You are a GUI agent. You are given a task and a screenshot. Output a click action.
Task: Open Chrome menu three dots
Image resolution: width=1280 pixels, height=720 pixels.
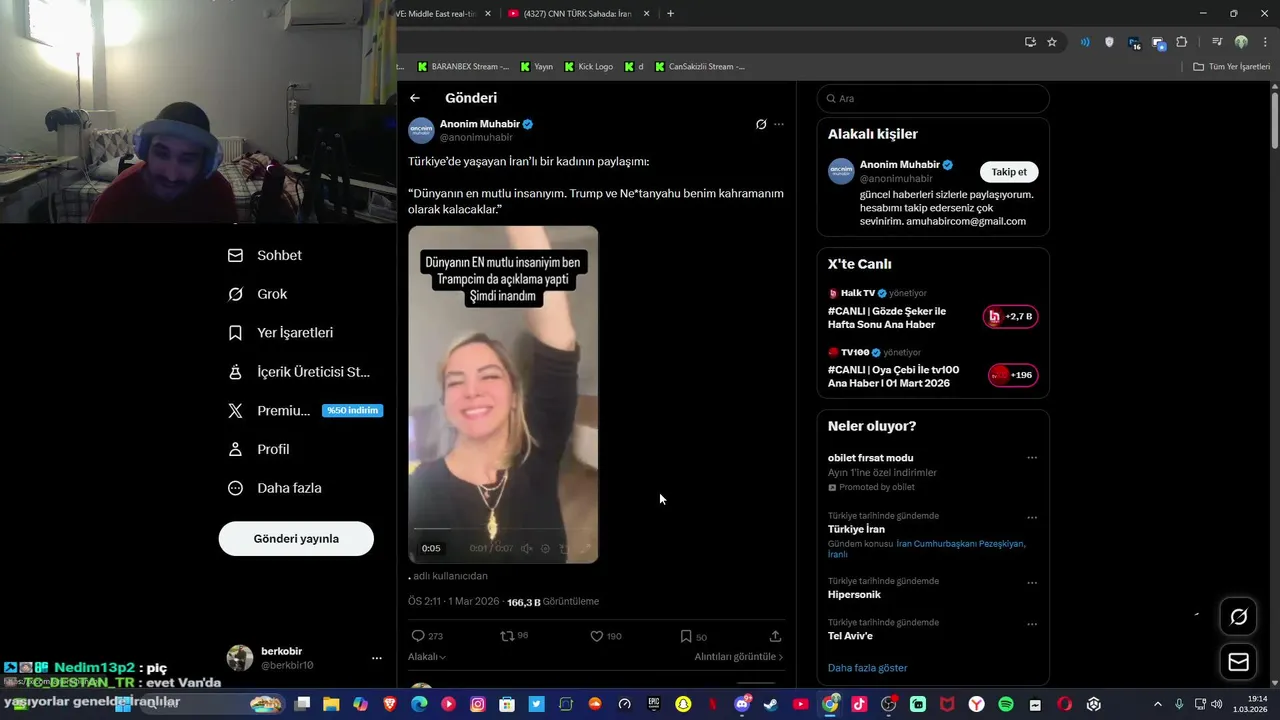click(x=1263, y=42)
